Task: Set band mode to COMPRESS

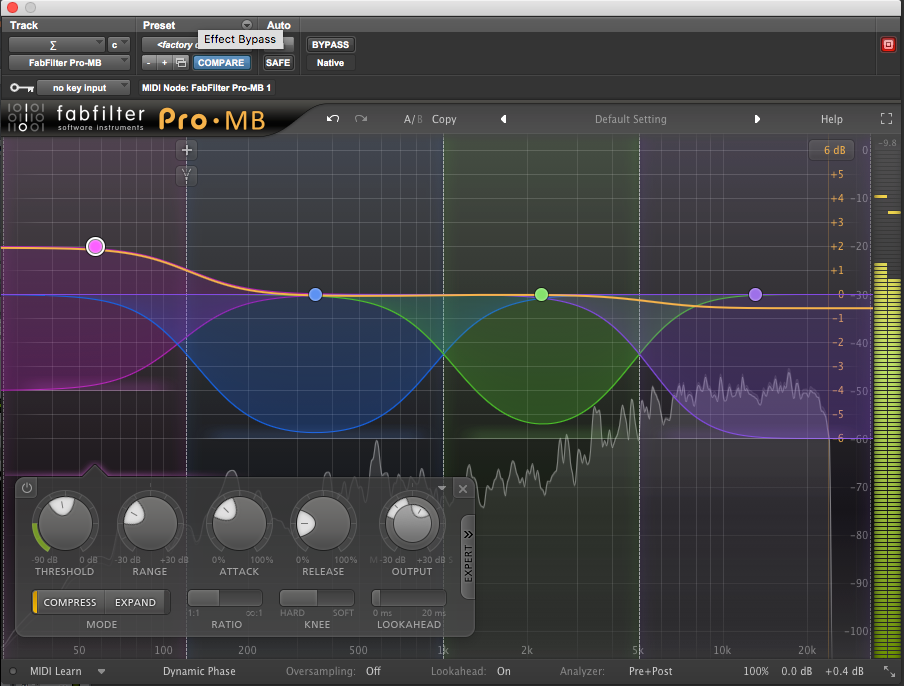Action: (70, 602)
